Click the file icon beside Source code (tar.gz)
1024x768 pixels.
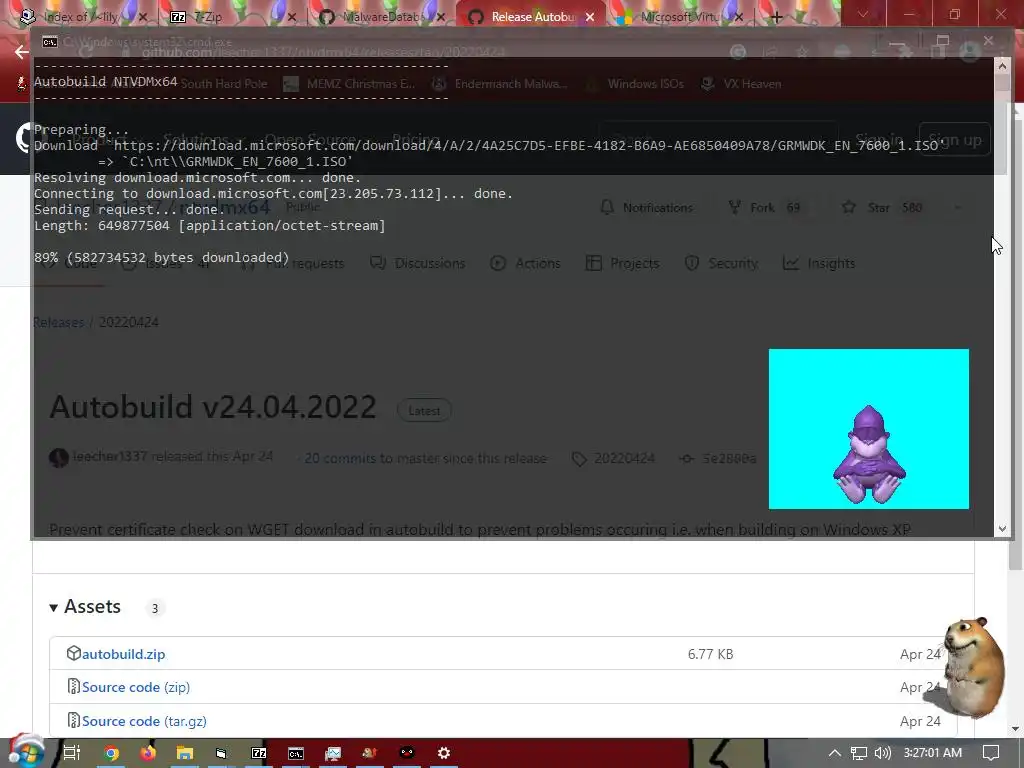pos(73,720)
